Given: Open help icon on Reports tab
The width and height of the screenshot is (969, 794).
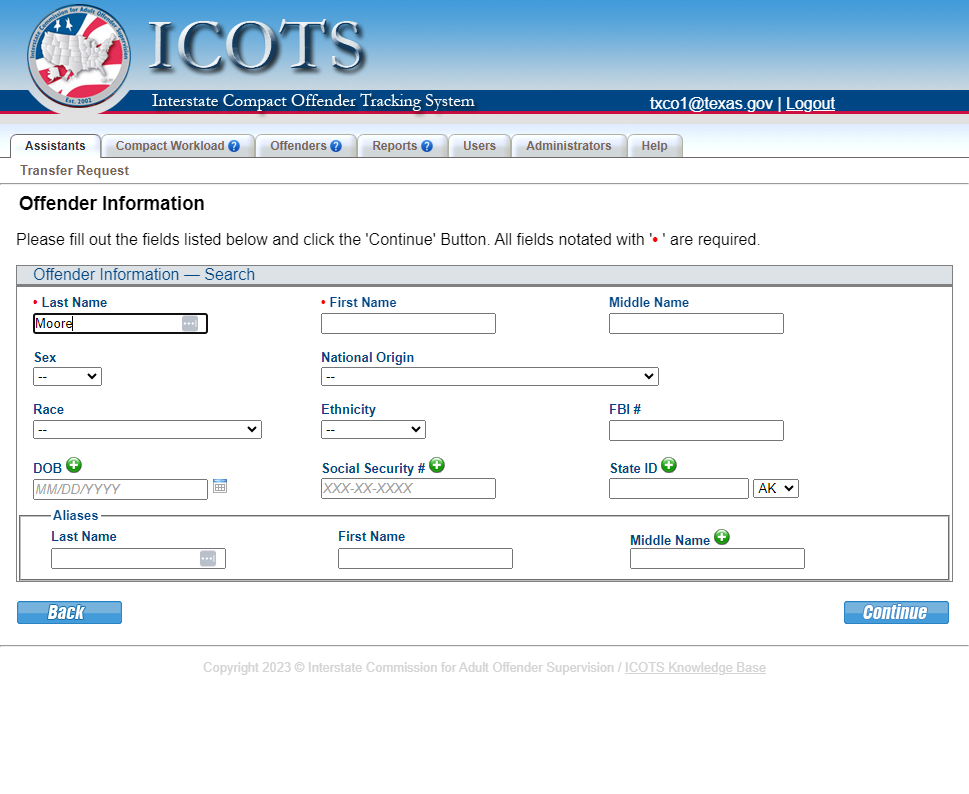Looking at the screenshot, I should [426, 146].
